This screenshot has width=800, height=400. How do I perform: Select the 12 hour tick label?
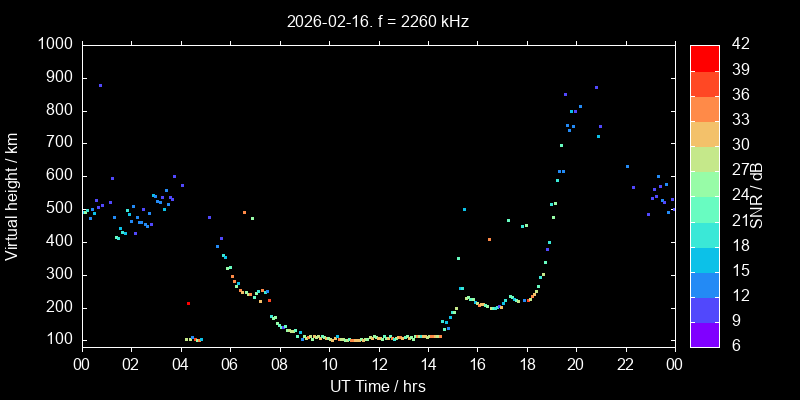(x=378, y=365)
